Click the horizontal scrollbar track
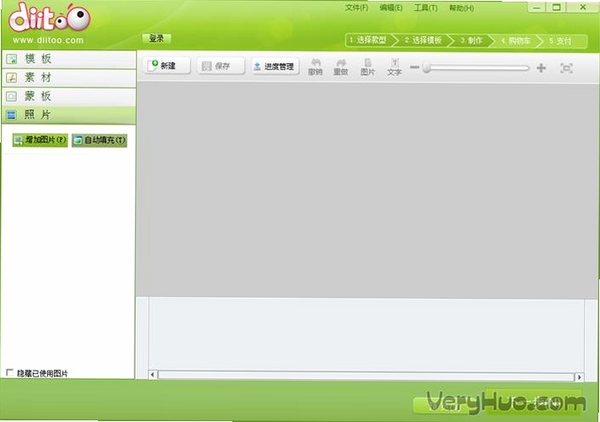The height and width of the screenshot is (422, 600). tap(366, 375)
